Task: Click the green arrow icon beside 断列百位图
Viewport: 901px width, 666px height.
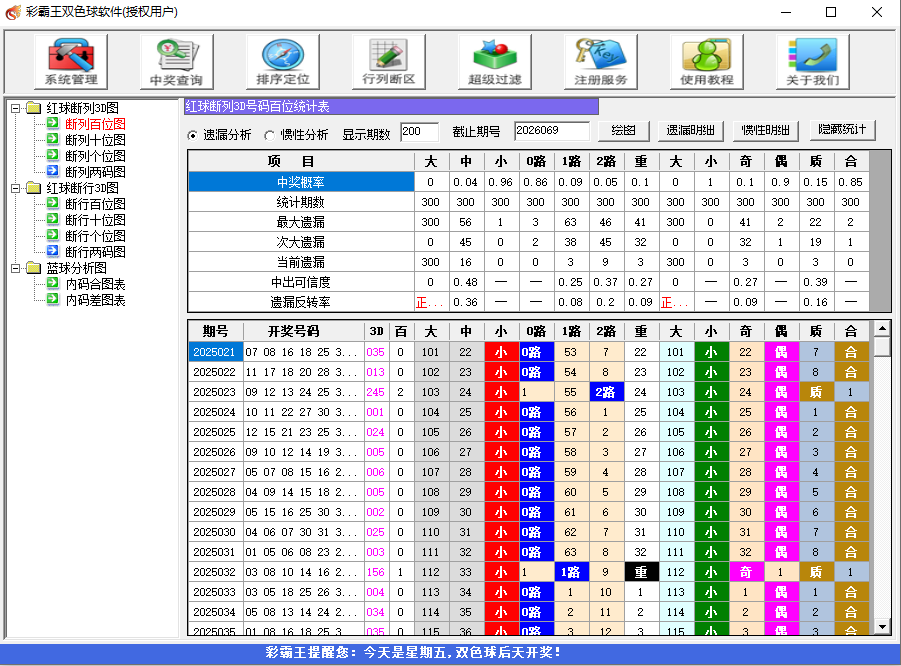Action: click(53, 123)
